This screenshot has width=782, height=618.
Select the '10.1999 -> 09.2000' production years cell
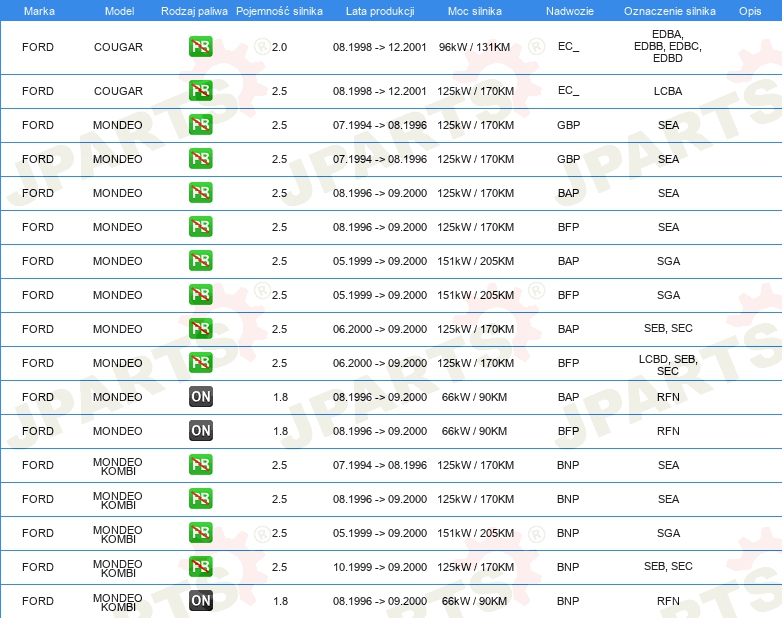380,567
